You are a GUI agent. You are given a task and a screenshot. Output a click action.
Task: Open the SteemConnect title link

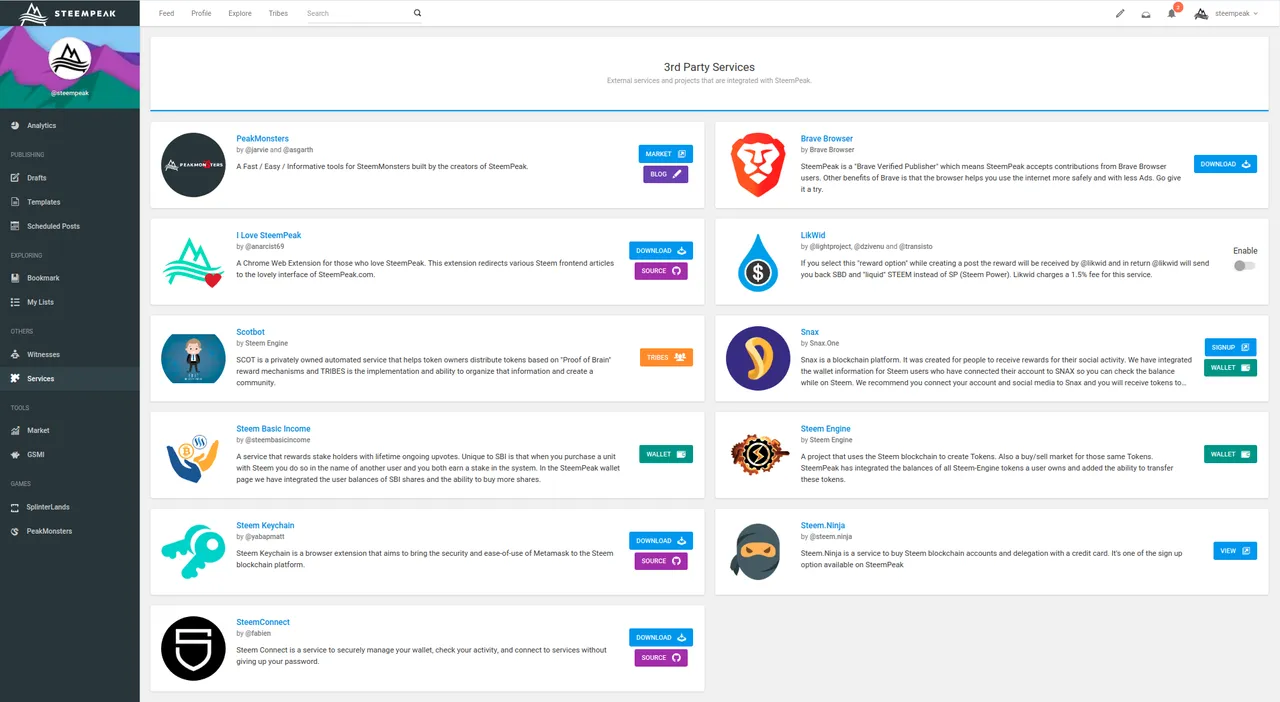pyautogui.click(x=263, y=622)
